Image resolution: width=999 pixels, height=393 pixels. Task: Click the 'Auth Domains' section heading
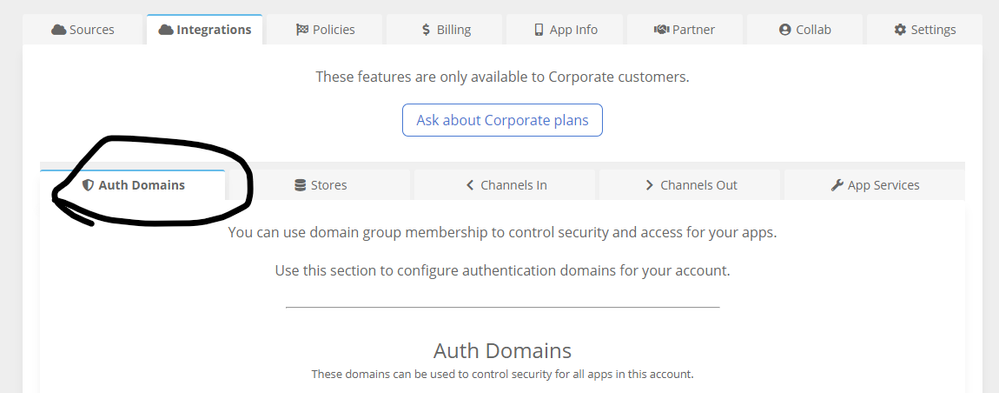502,351
